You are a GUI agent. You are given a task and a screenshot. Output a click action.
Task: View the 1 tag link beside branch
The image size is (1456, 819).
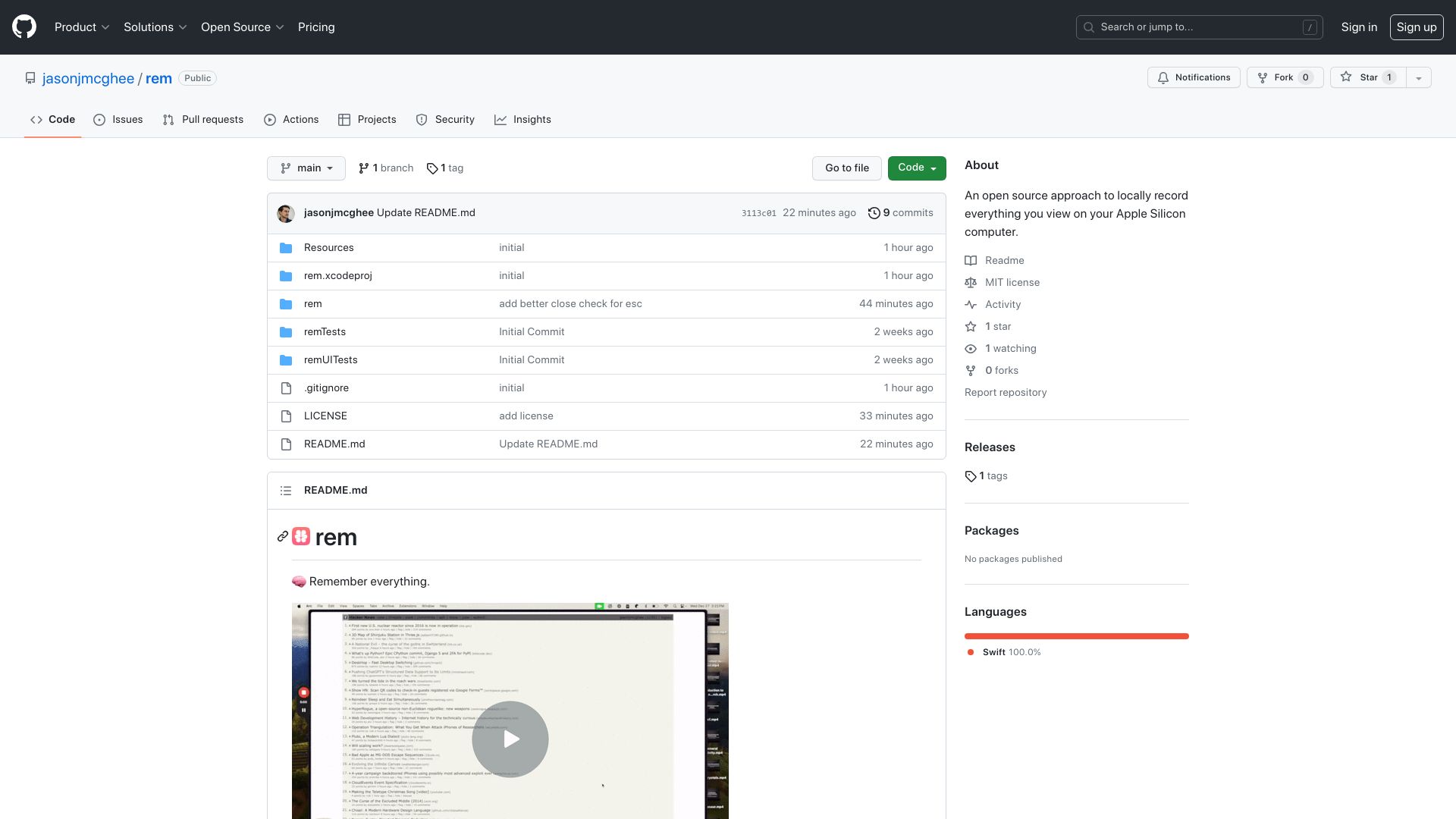click(x=445, y=168)
